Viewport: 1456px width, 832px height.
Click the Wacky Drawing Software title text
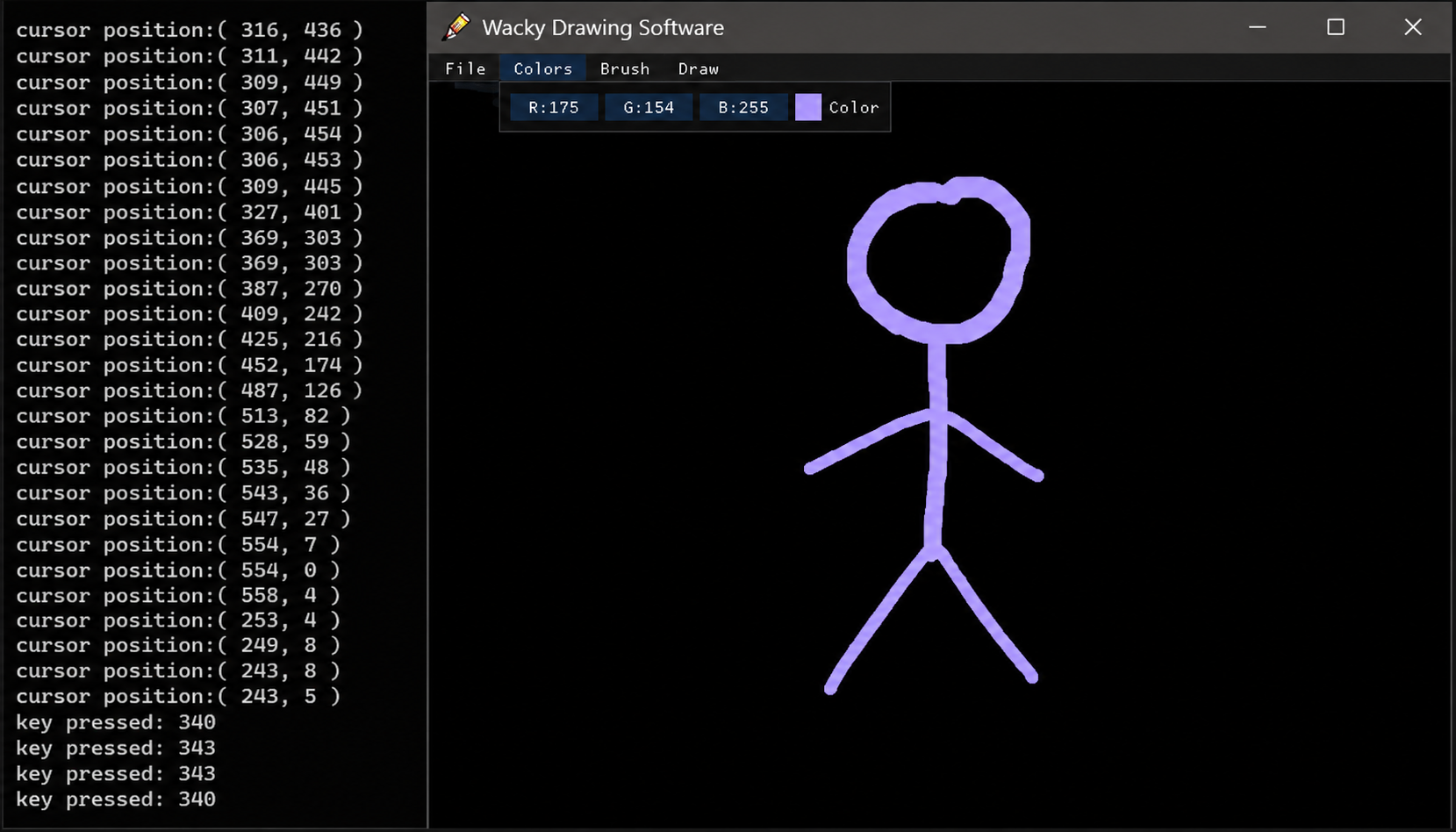point(603,28)
